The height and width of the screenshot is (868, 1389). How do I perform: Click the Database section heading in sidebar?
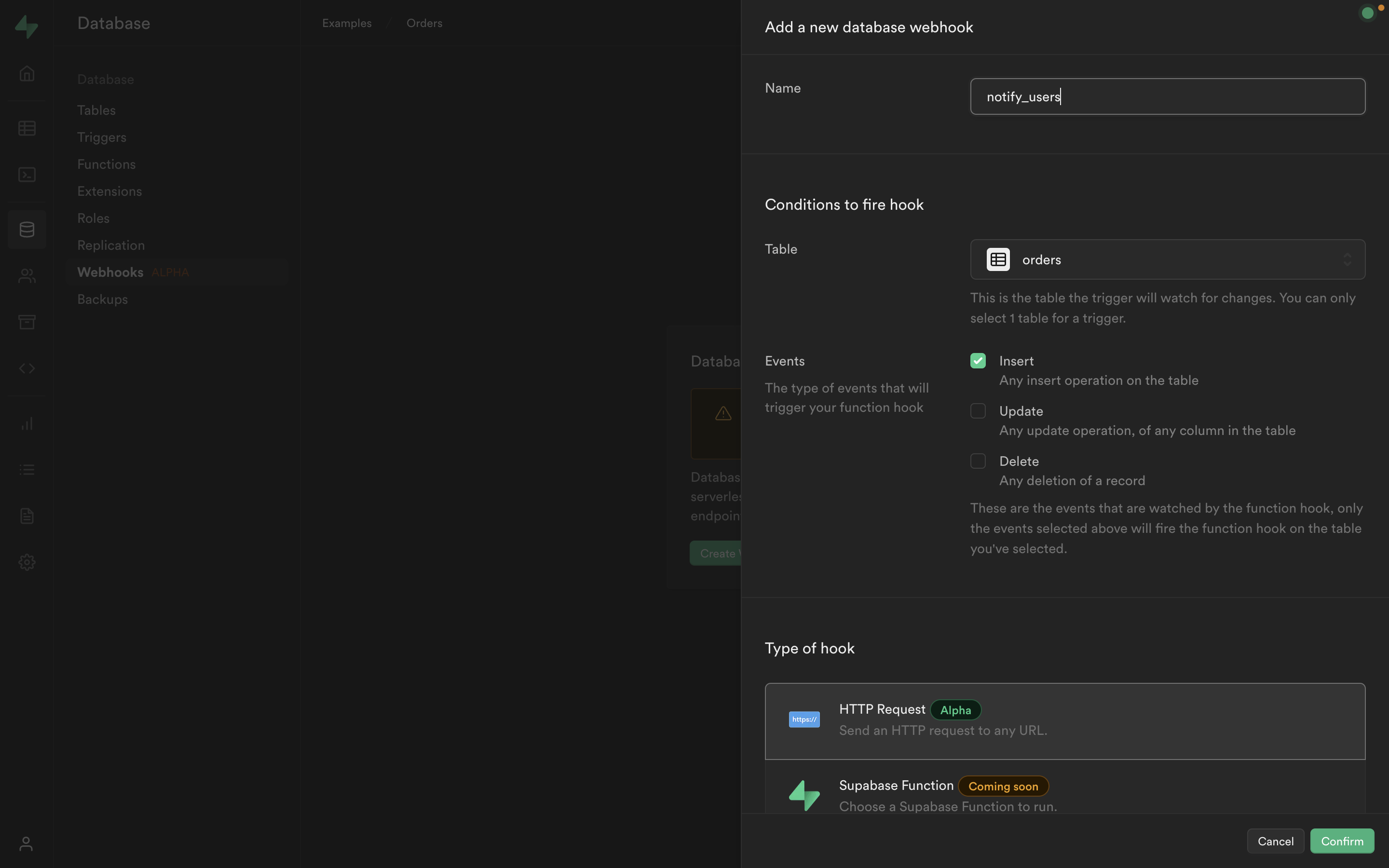pos(106,79)
